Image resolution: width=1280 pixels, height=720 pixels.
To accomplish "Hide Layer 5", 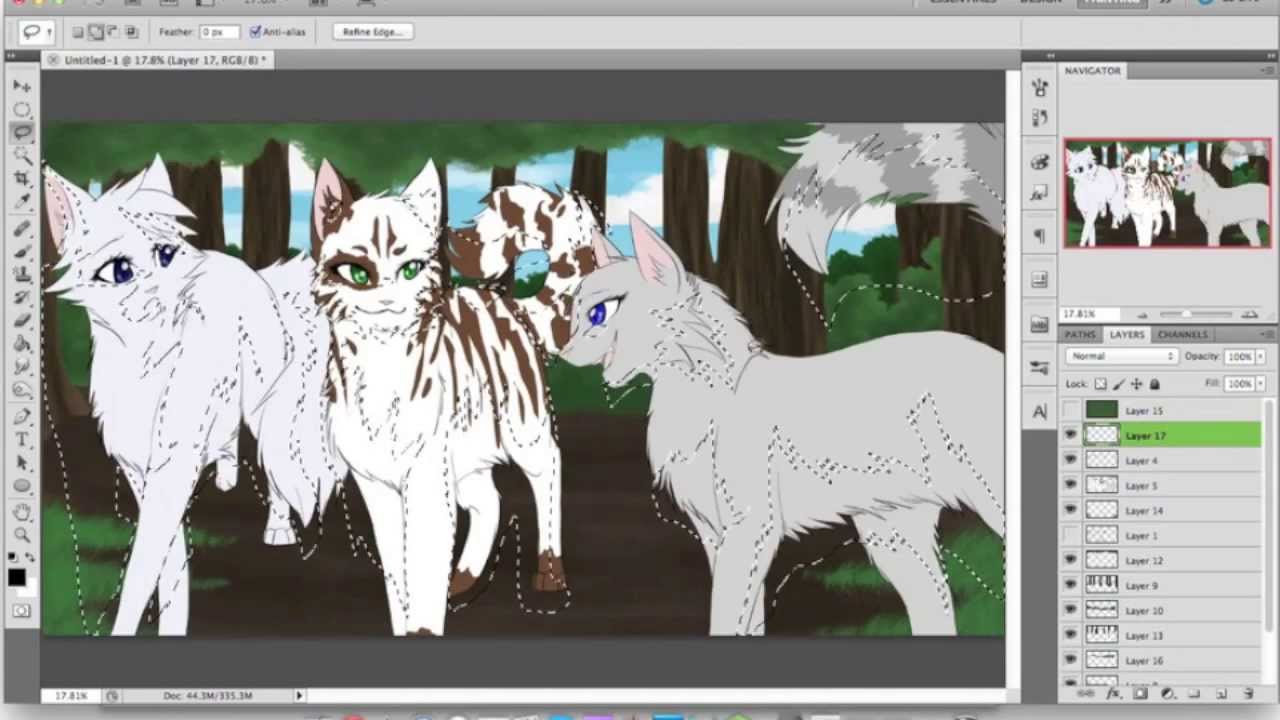I will (1071, 485).
